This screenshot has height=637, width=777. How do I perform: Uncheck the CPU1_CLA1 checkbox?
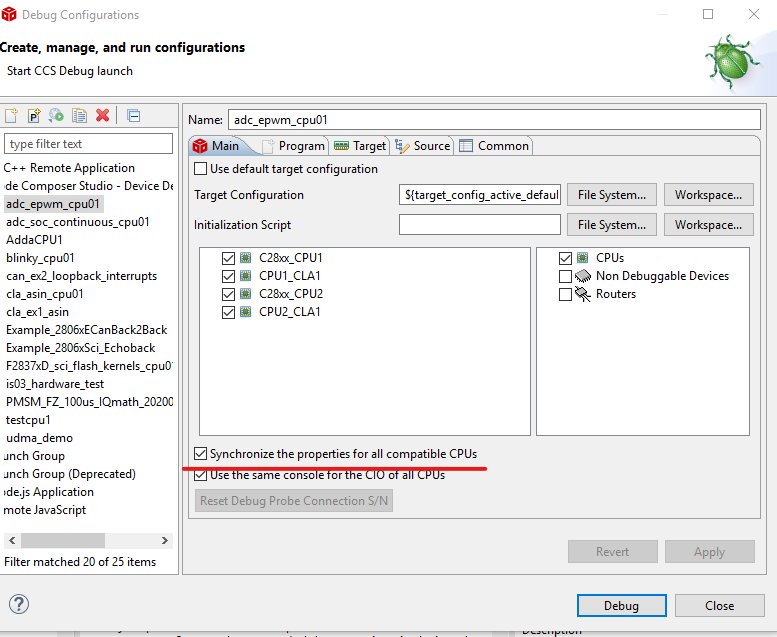pos(228,276)
